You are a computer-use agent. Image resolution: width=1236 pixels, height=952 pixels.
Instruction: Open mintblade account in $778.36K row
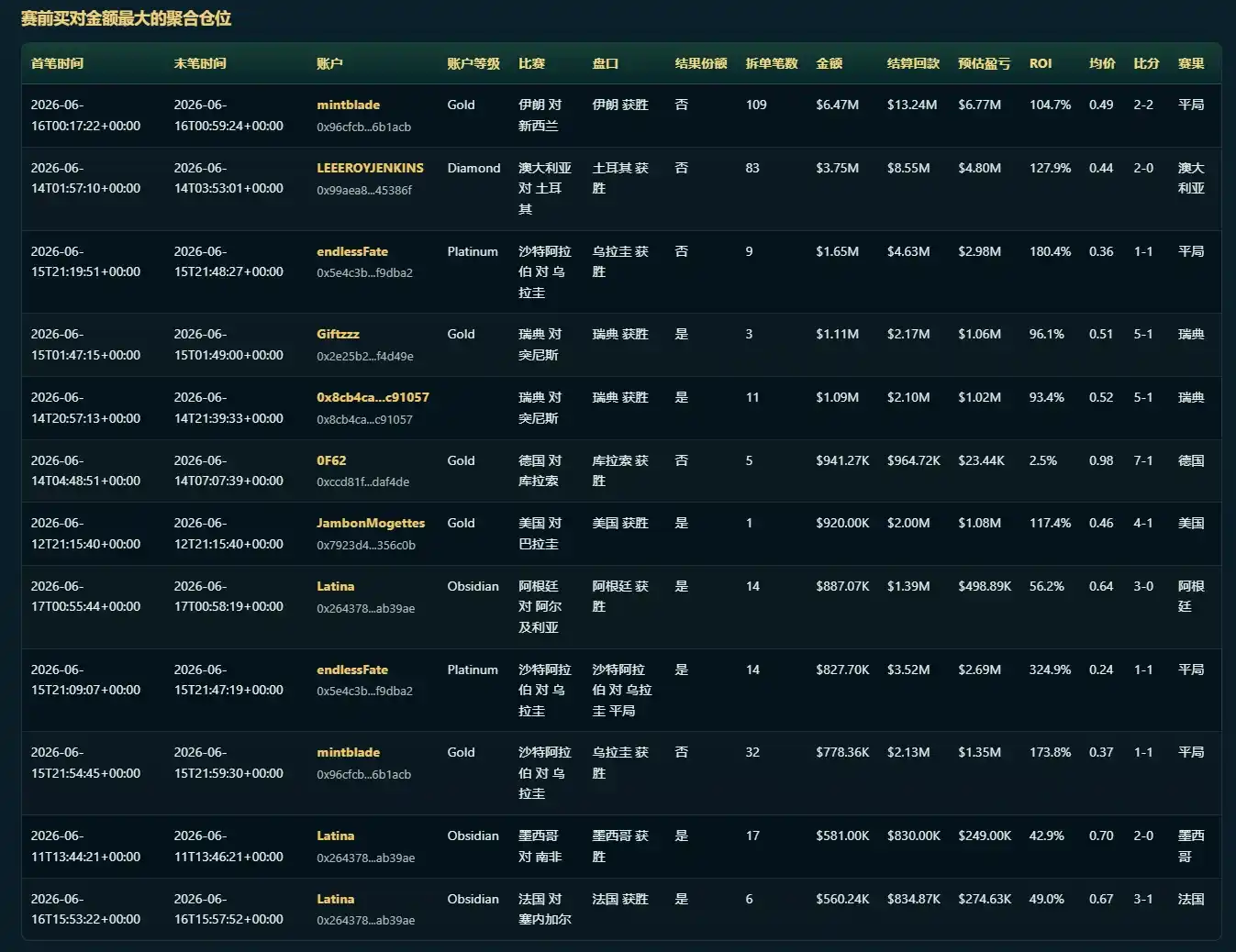(x=348, y=752)
